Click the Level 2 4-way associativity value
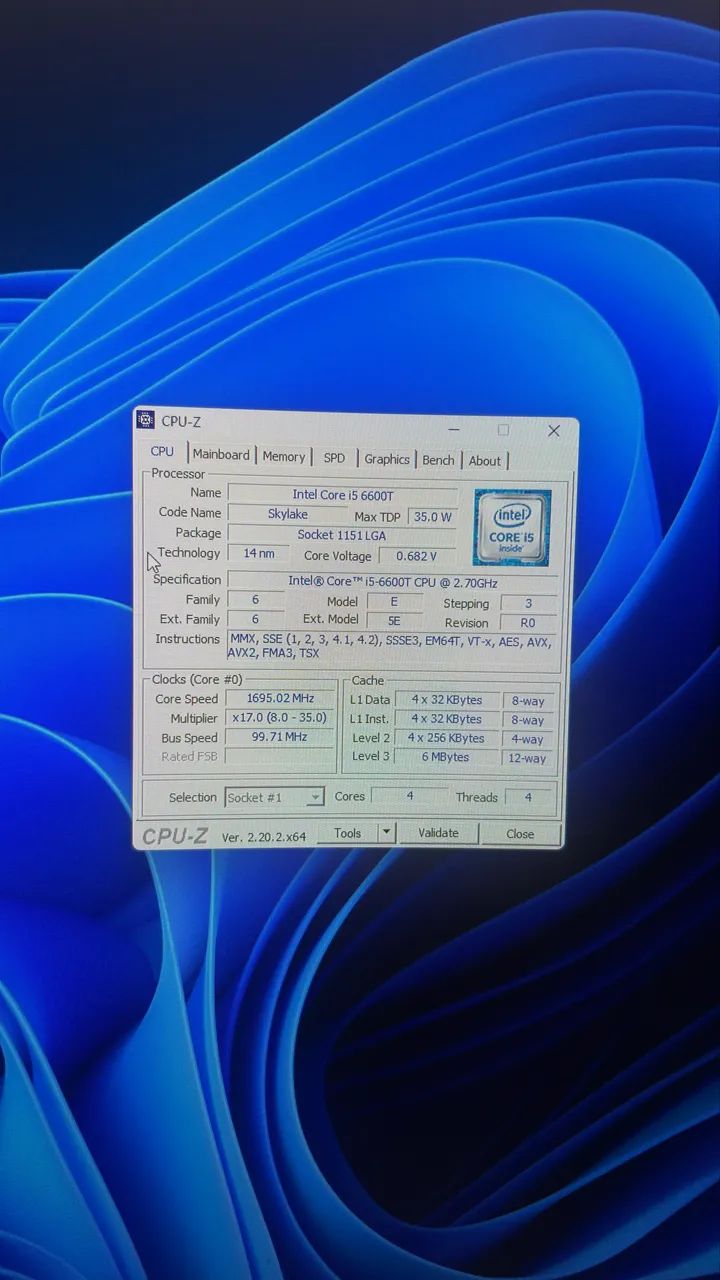Image resolution: width=720 pixels, height=1280 pixels. click(527, 739)
